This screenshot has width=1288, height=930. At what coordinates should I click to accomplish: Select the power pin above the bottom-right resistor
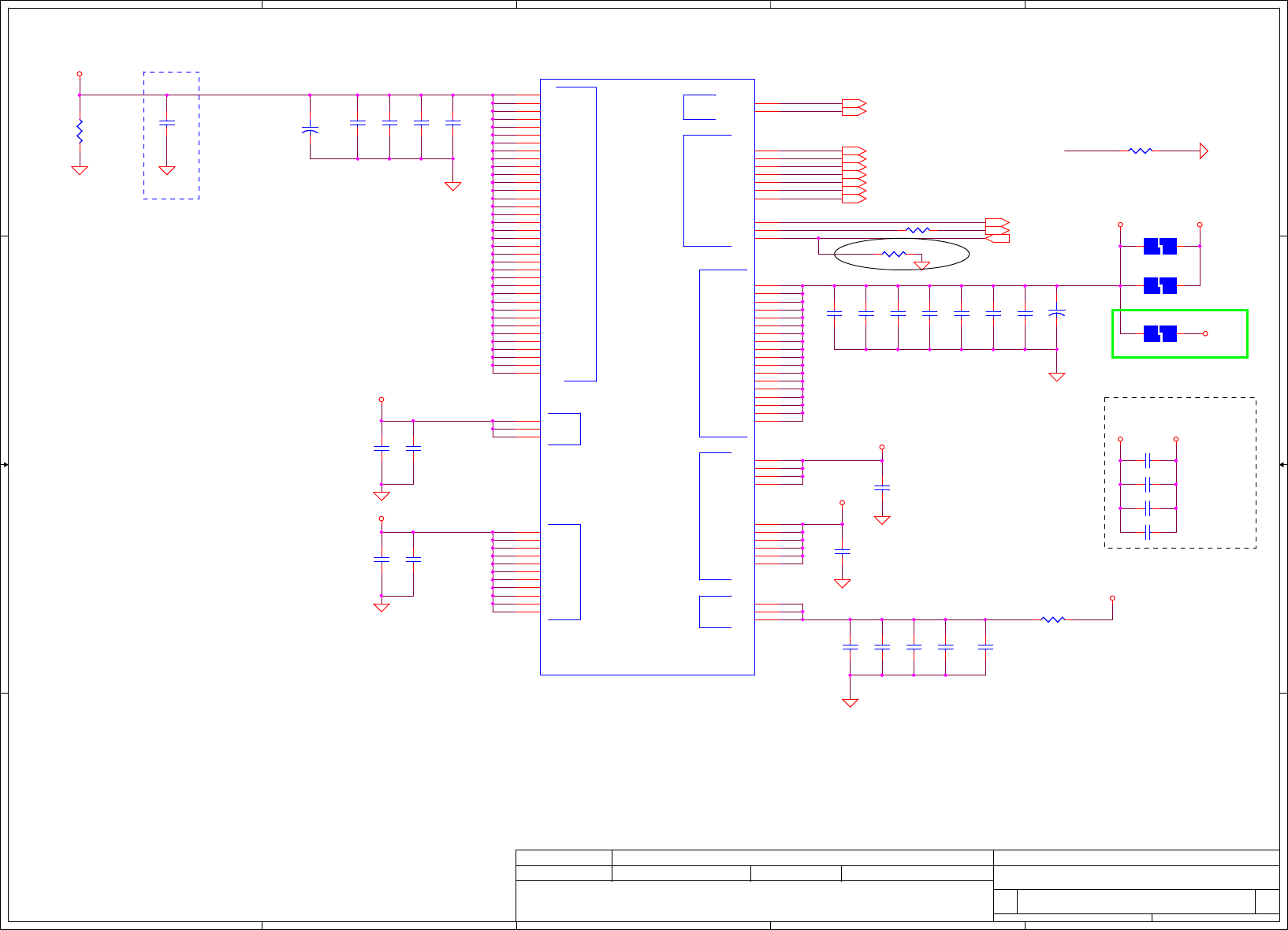pyautogui.click(x=1112, y=598)
